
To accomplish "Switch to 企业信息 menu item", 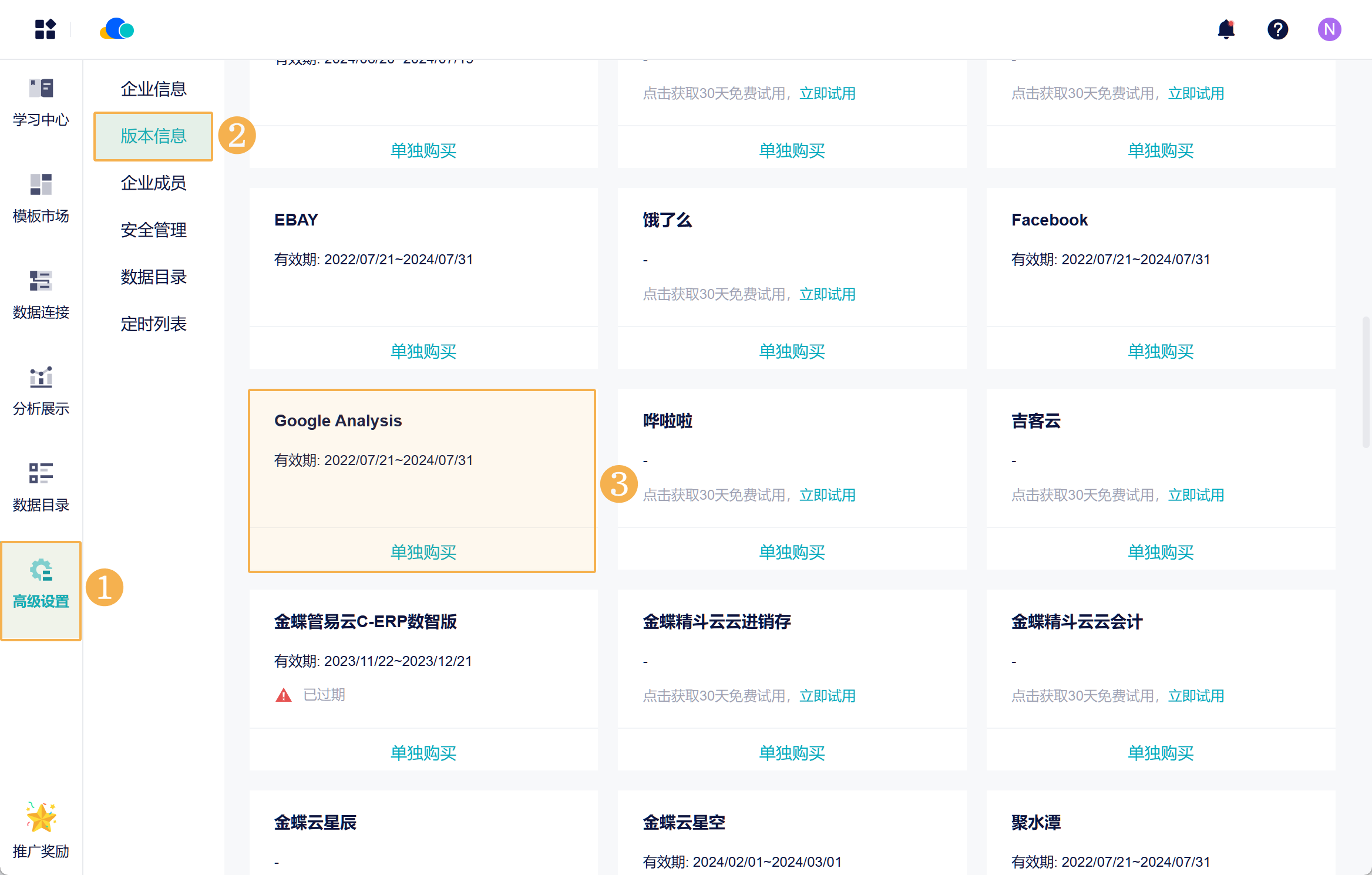I will pos(153,89).
